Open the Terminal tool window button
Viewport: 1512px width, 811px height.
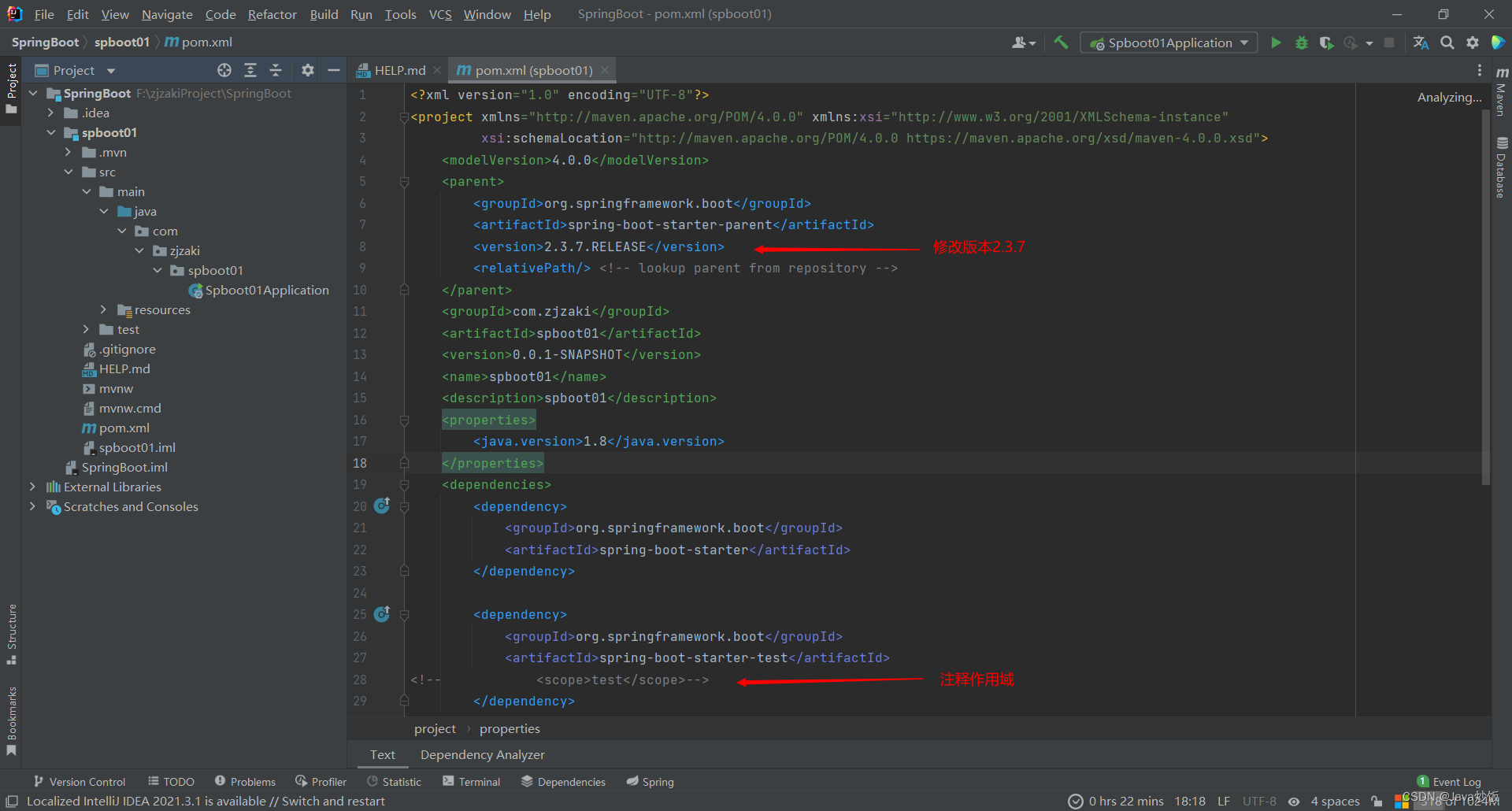coord(471,781)
